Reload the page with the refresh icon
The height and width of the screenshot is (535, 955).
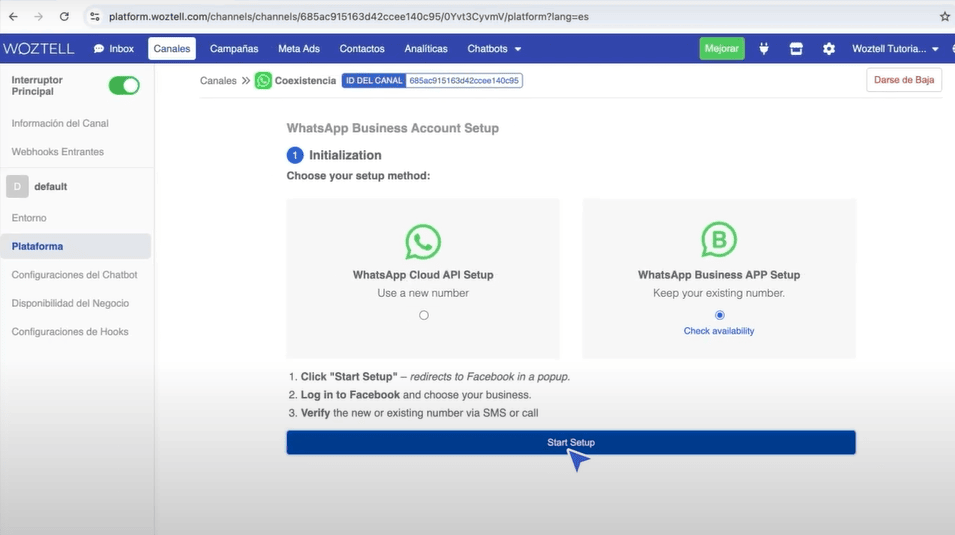click(64, 16)
